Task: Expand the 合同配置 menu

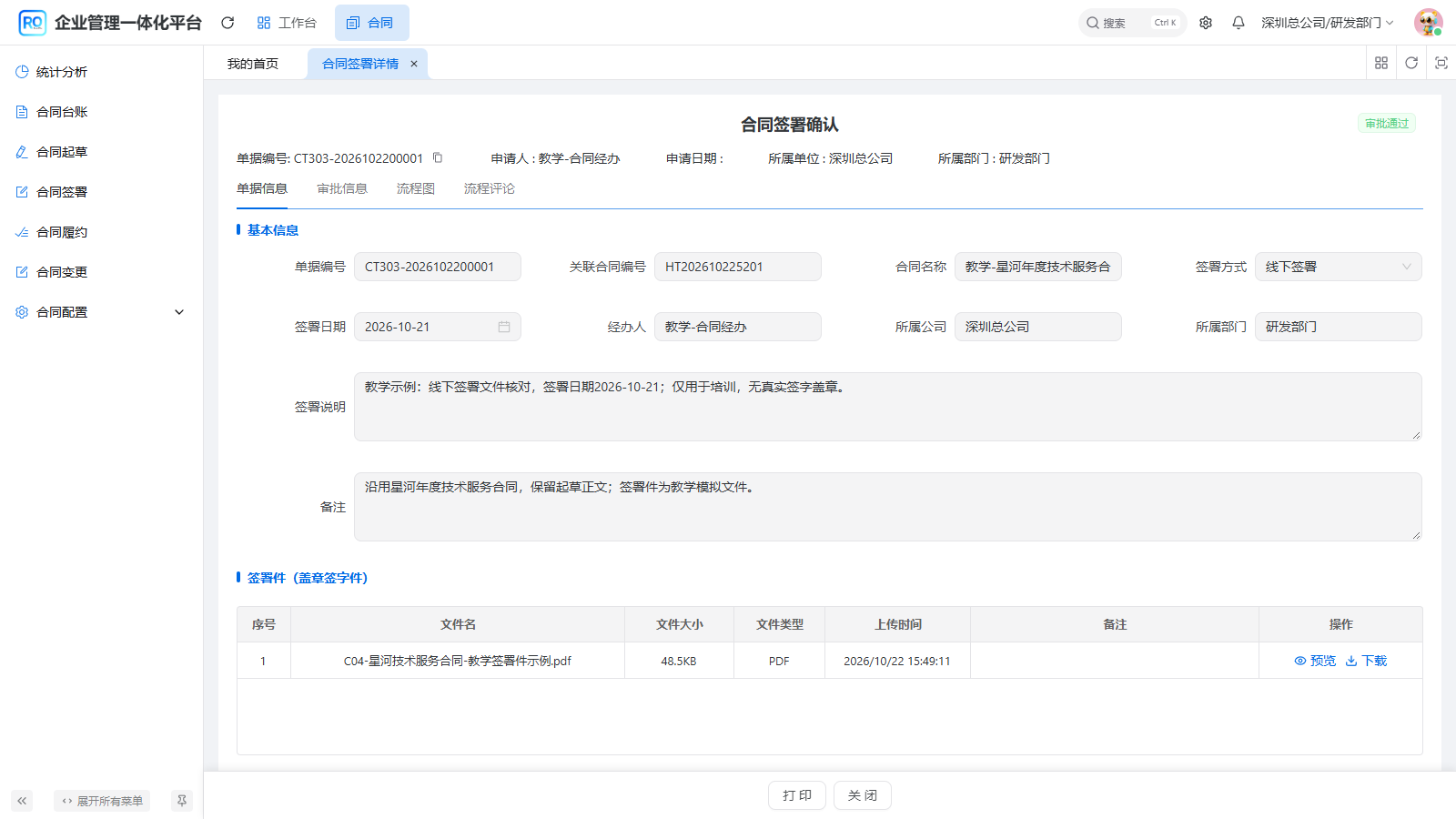Action: click(x=101, y=312)
